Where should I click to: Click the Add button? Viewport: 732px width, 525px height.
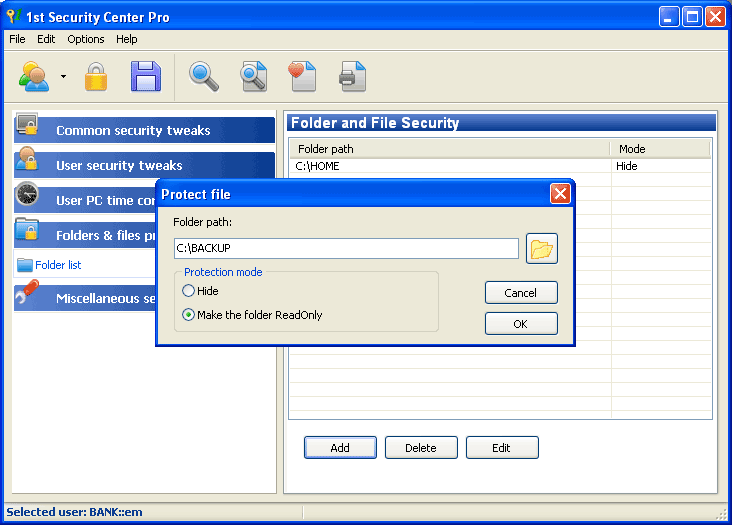coord(340,448)
